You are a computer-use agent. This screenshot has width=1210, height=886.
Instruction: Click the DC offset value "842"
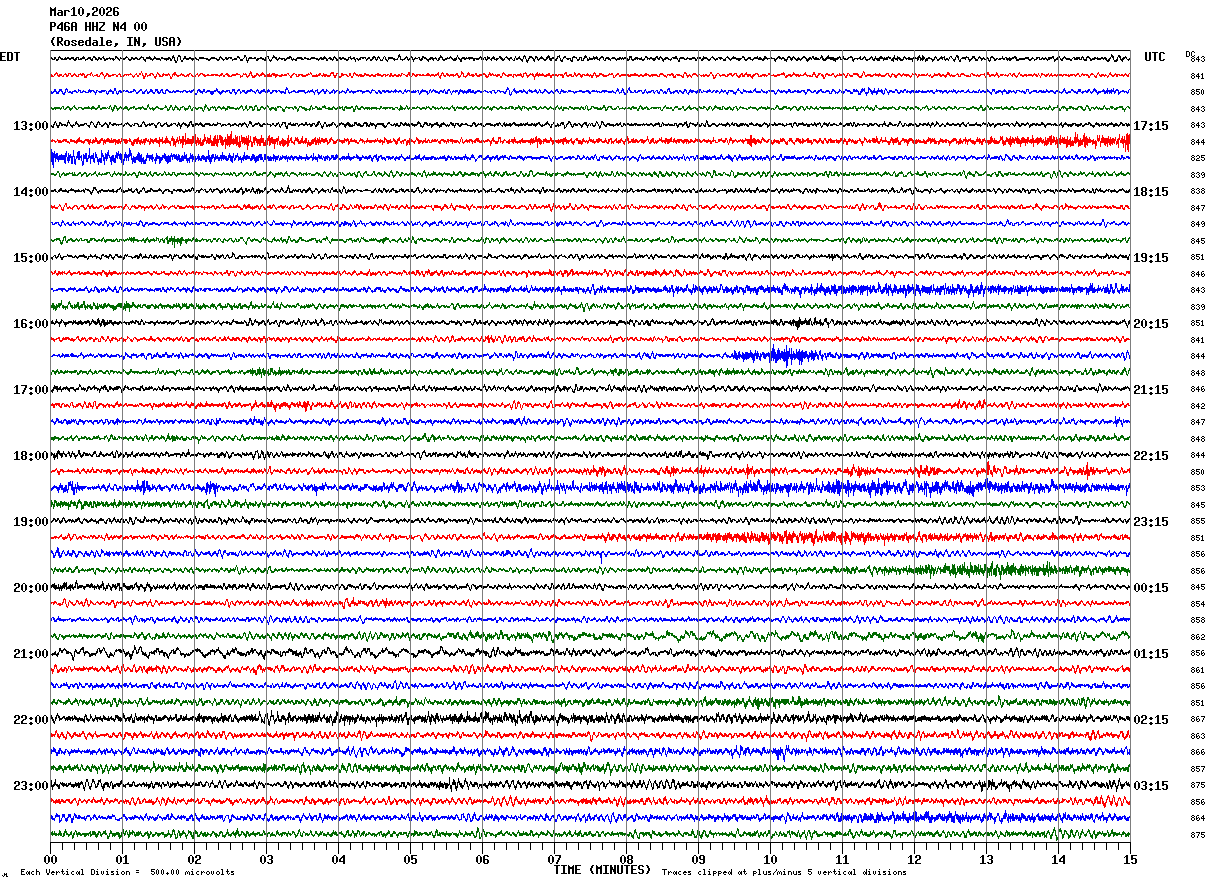coord(1197,406)
